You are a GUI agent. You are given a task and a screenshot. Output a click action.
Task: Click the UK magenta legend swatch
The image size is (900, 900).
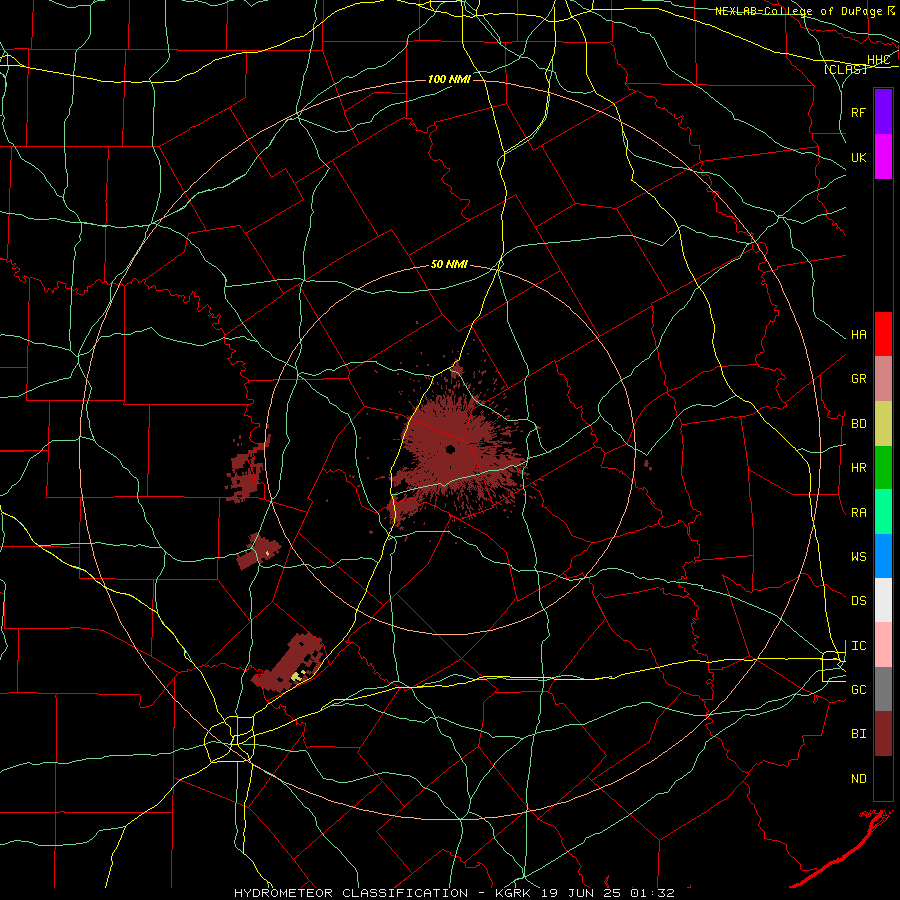pyautogui.click(x=883, y=157)
